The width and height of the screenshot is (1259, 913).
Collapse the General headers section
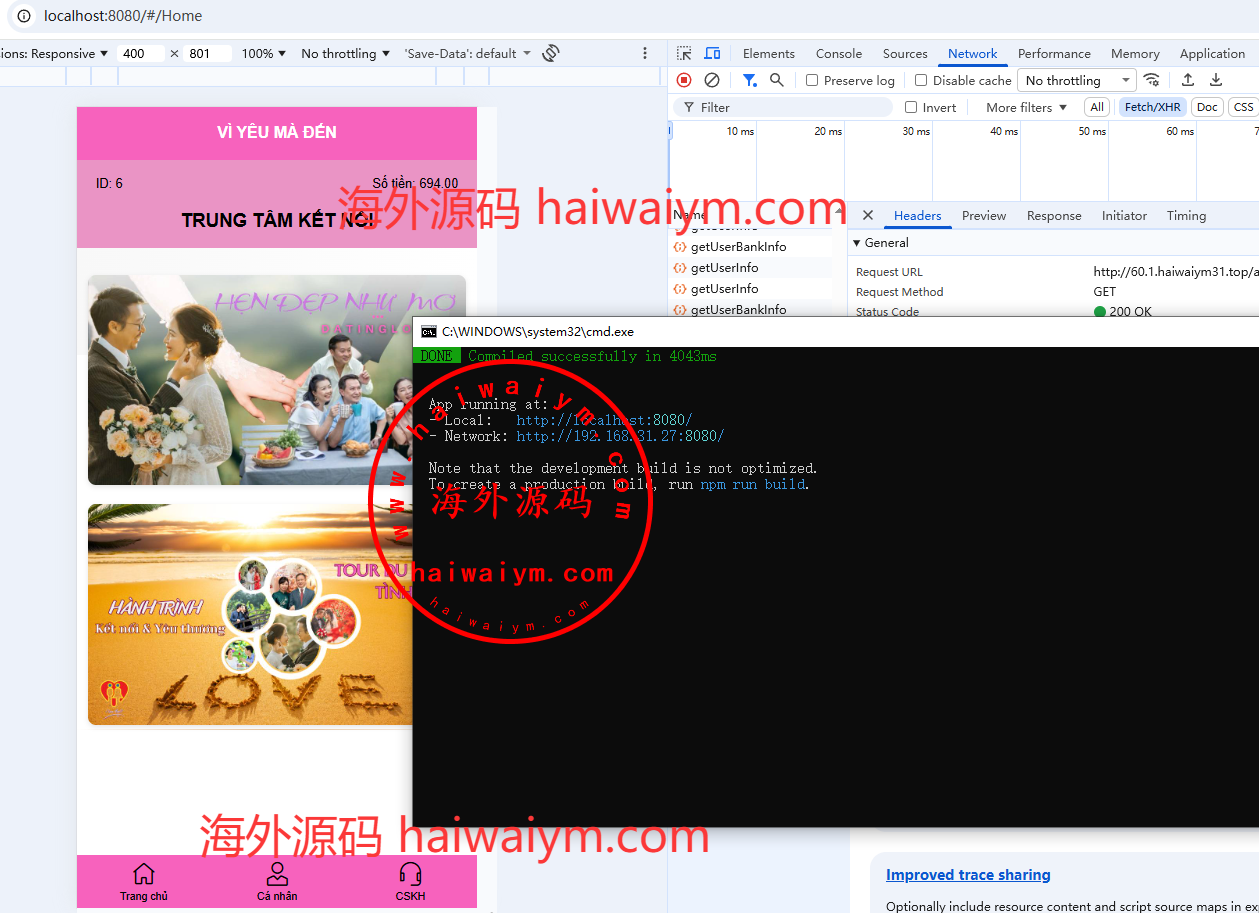(857, 243)
